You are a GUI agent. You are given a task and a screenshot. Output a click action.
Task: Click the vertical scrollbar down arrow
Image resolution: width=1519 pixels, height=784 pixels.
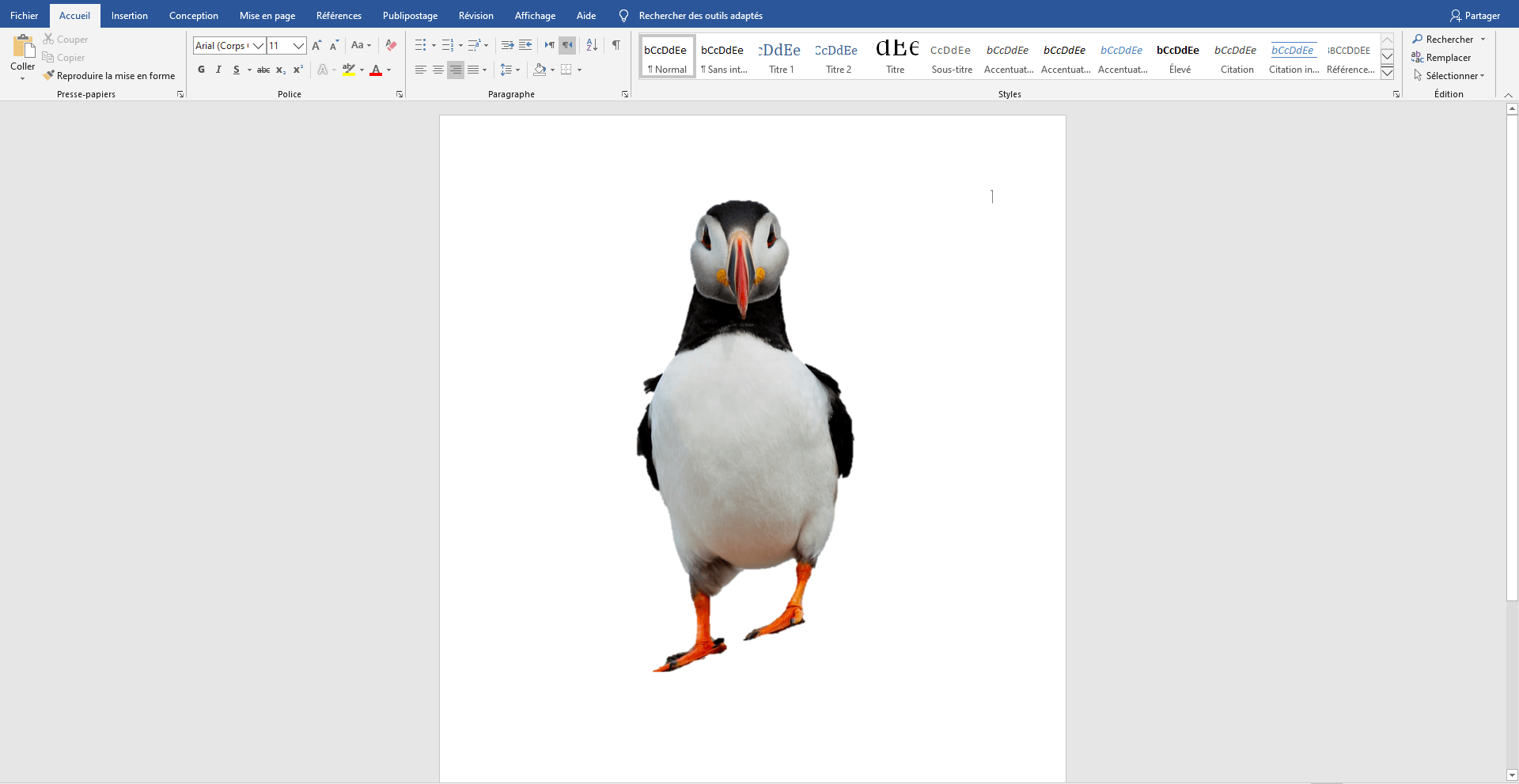point(1512,775)
